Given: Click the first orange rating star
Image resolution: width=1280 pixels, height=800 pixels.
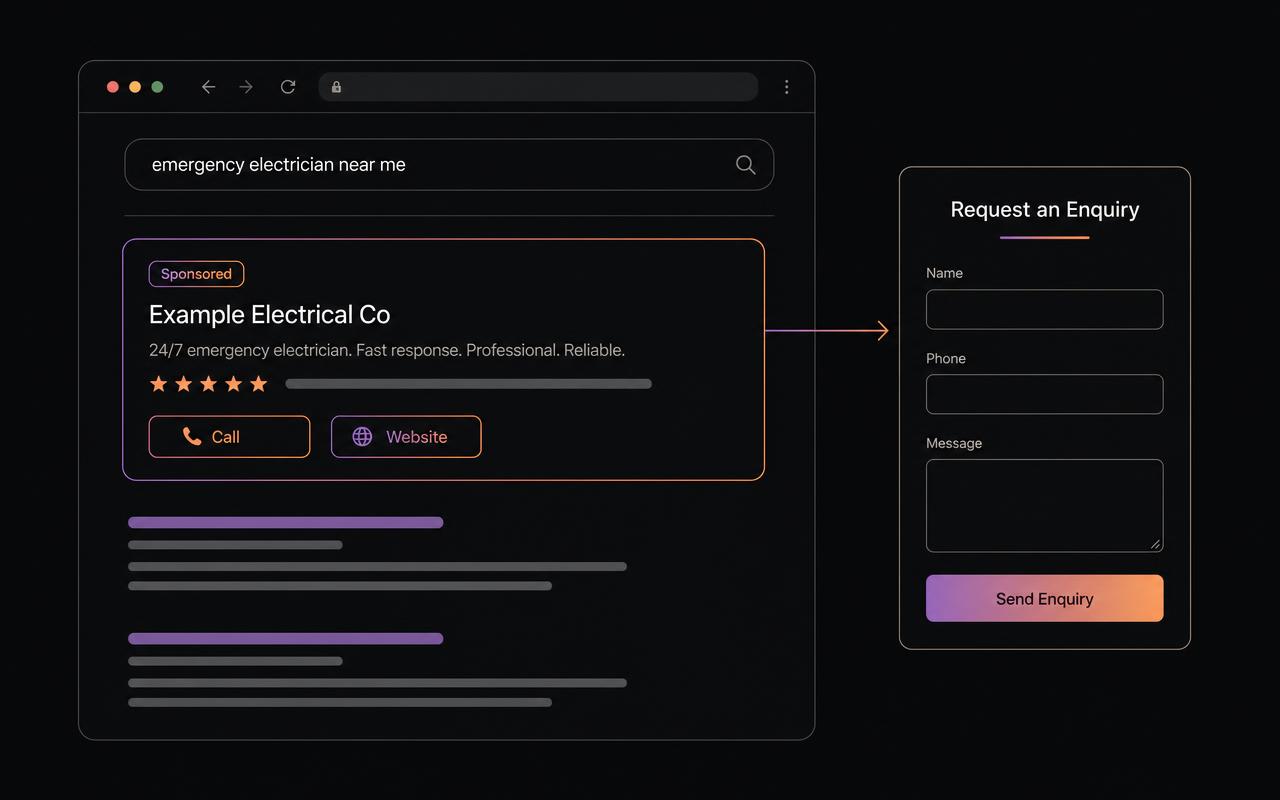Looking at the screenshot, I should 158,384.
